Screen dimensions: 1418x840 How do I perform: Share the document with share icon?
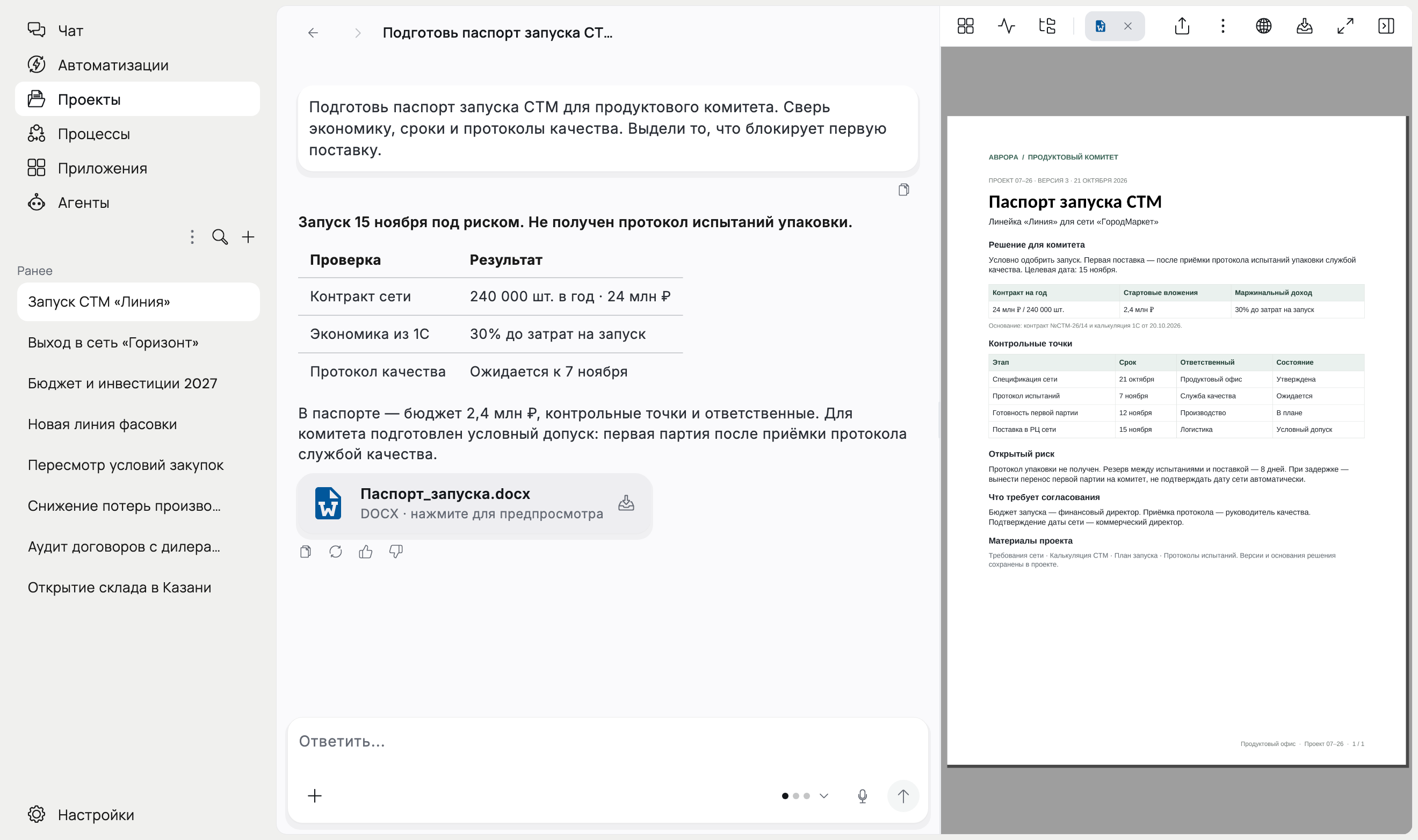tap(1182, 26)
